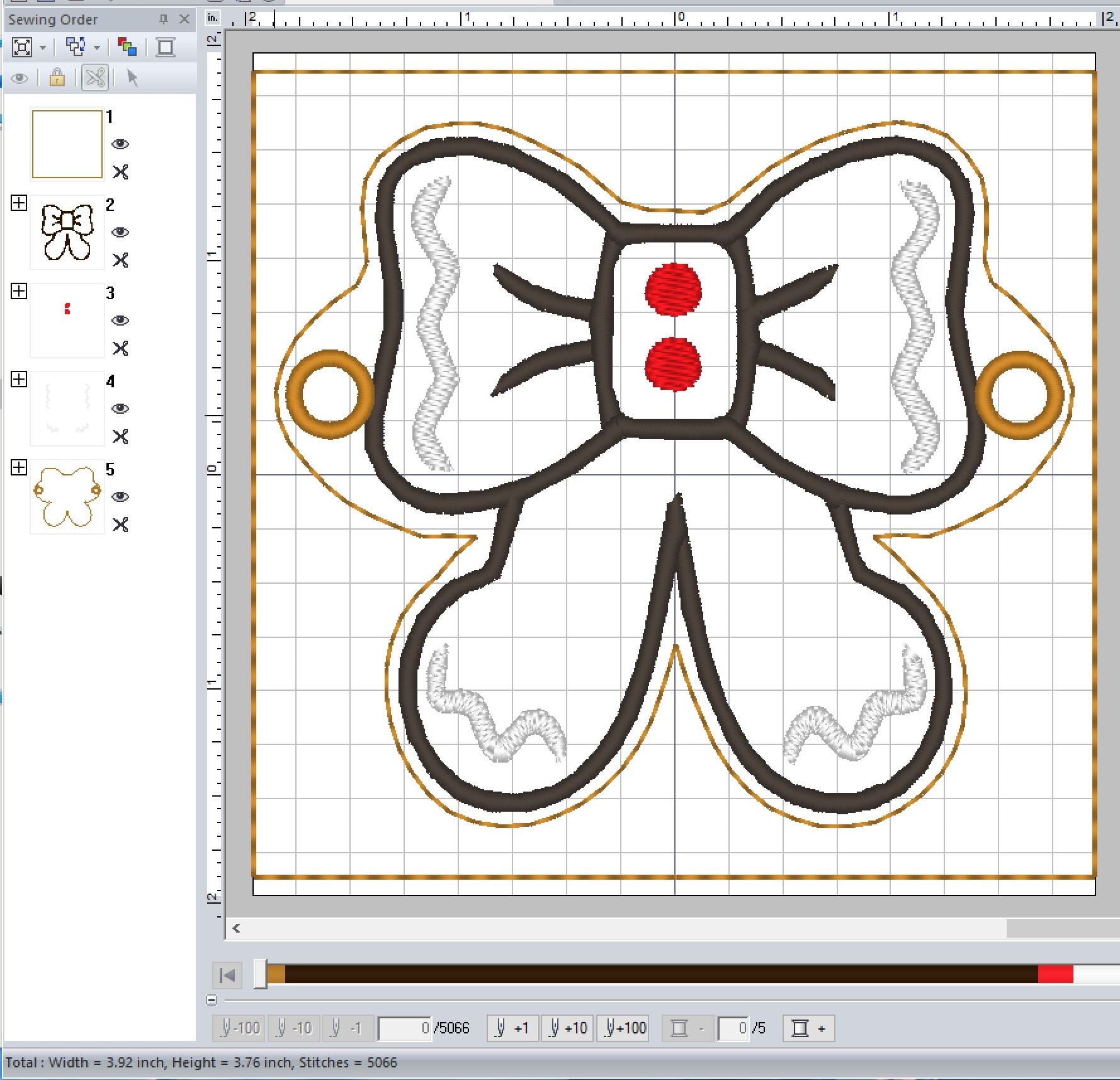Open the zoom frame dropdown arrow
The image size is (1120, 1080).
43,48
